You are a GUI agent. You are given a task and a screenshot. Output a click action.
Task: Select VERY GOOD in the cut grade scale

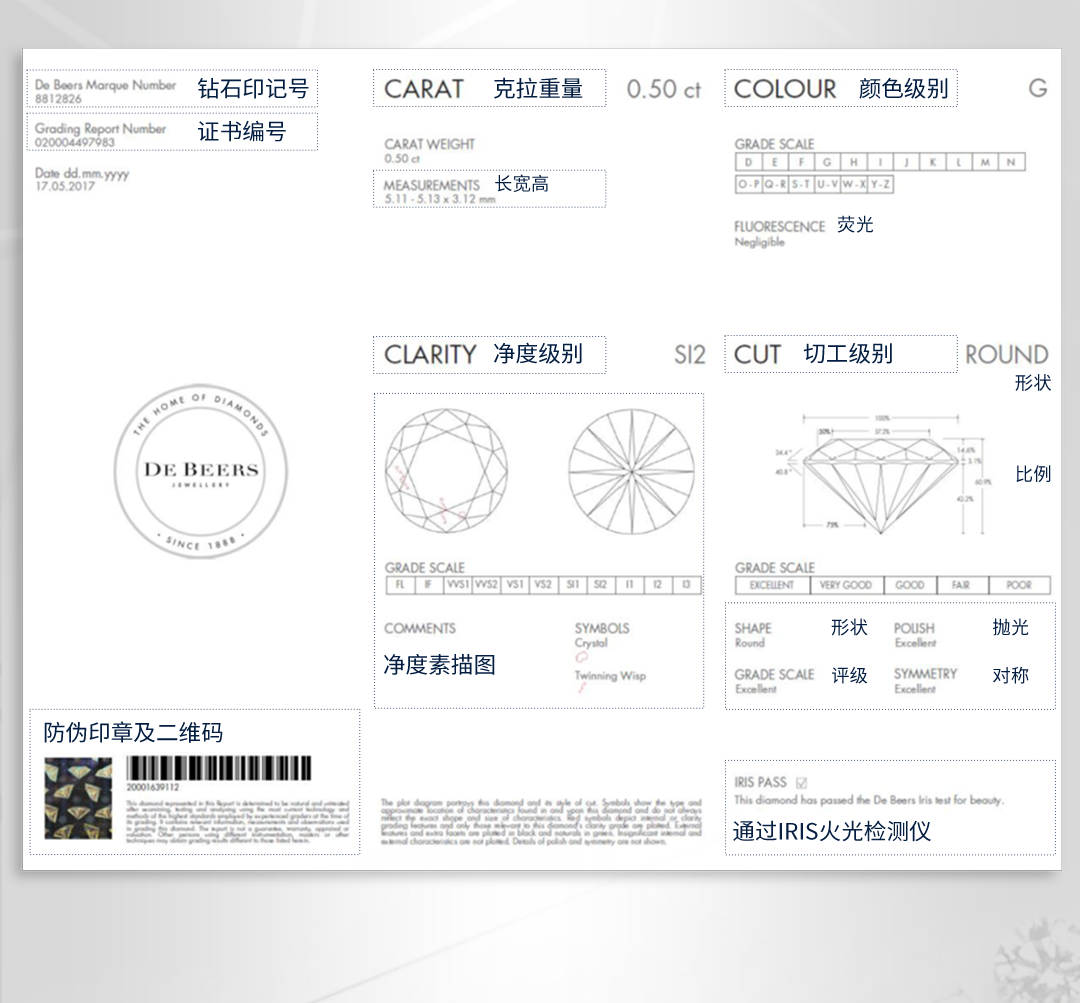[x=847, y=585]
